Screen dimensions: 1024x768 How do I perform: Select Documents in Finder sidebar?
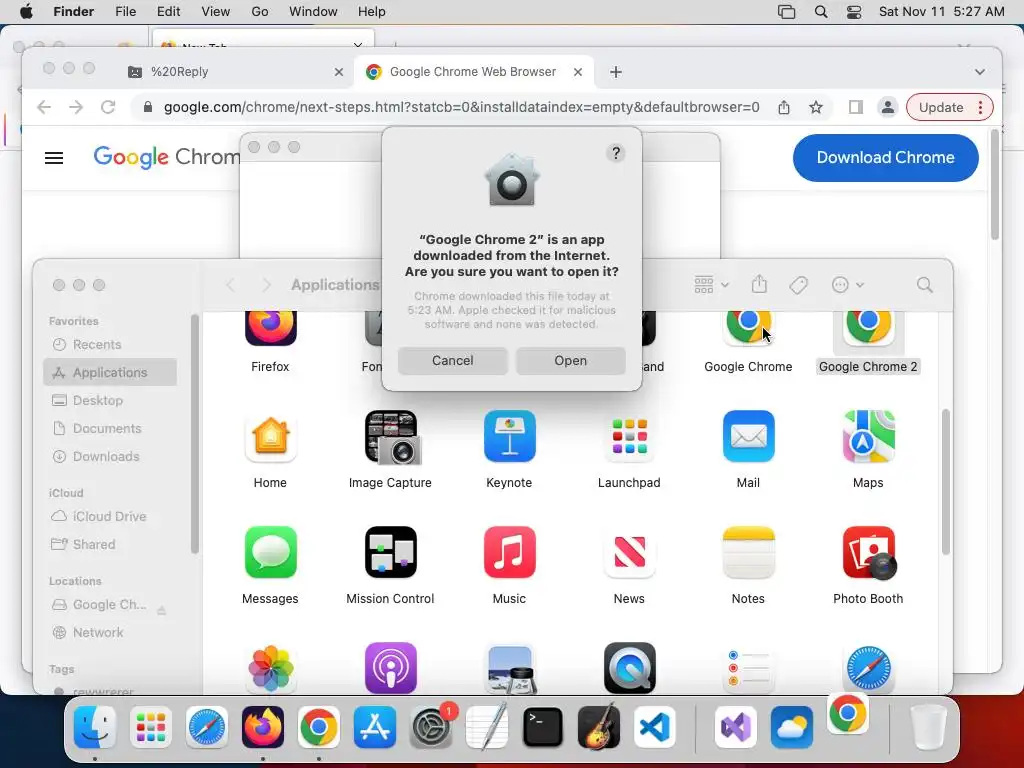tap(110, 428)
